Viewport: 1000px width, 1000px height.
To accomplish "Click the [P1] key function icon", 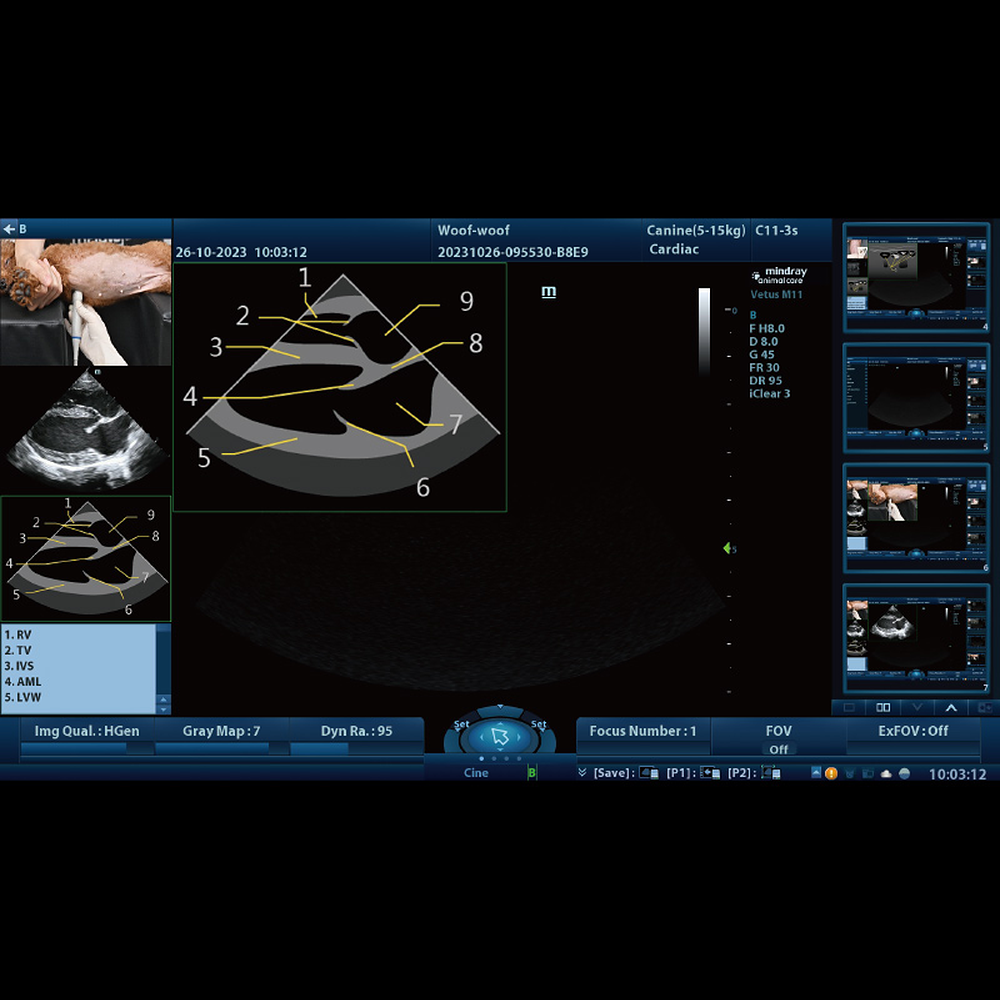I will click(710, 773).
